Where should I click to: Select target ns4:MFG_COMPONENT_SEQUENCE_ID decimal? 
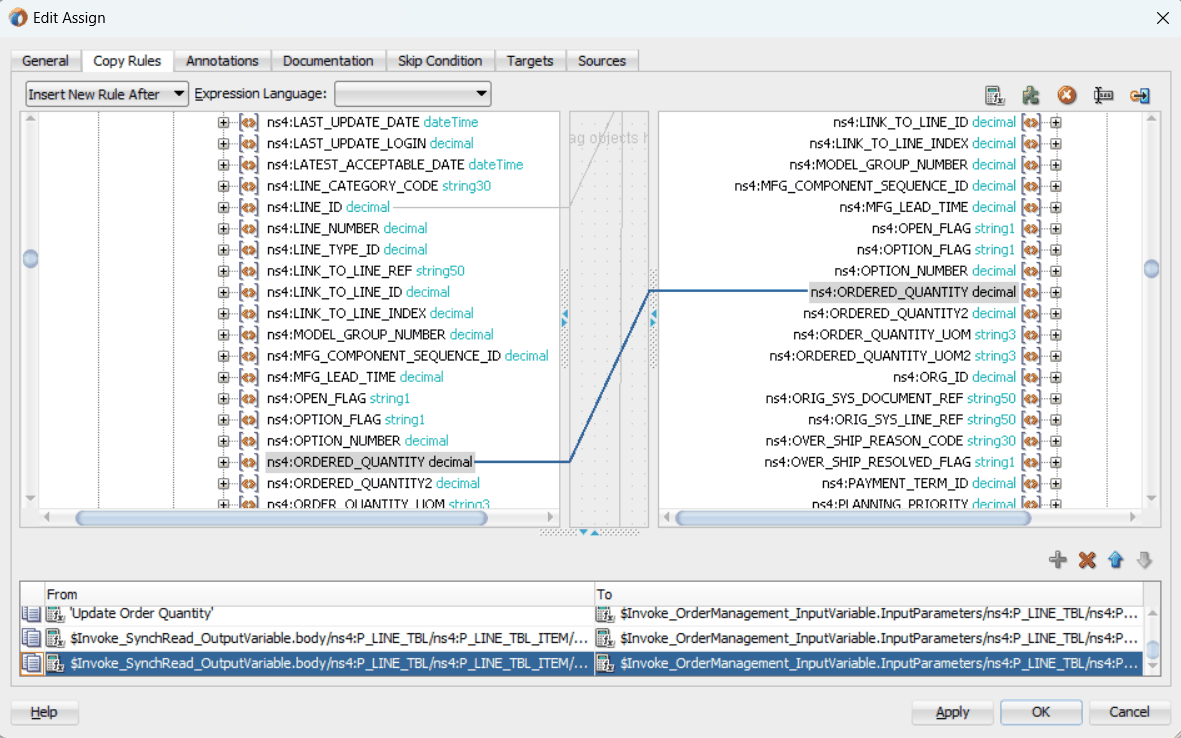875,186
